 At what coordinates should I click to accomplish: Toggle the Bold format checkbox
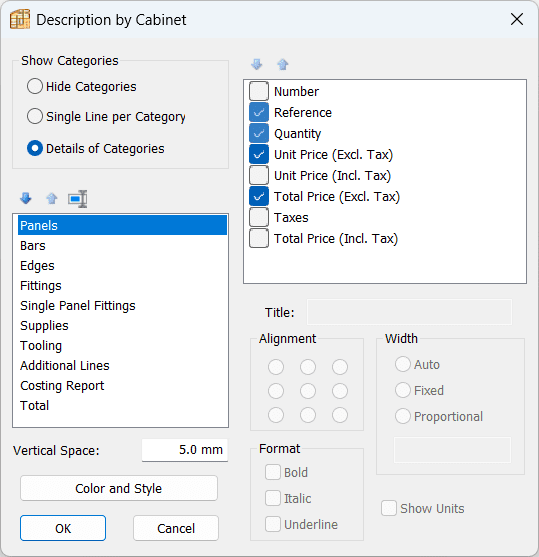[x=273, y=472]
